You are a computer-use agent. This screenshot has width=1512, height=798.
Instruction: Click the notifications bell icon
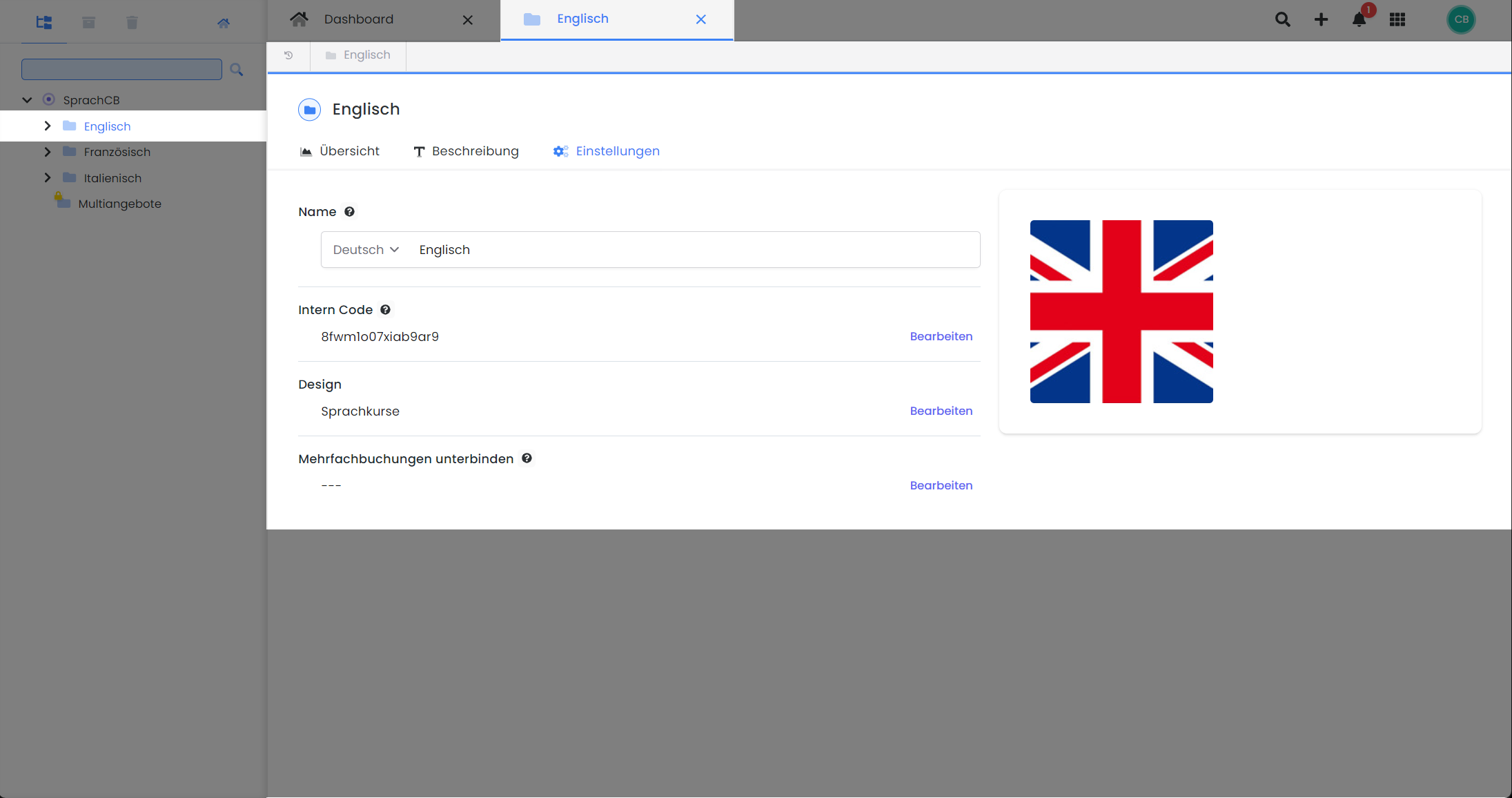click(1358, 19)
